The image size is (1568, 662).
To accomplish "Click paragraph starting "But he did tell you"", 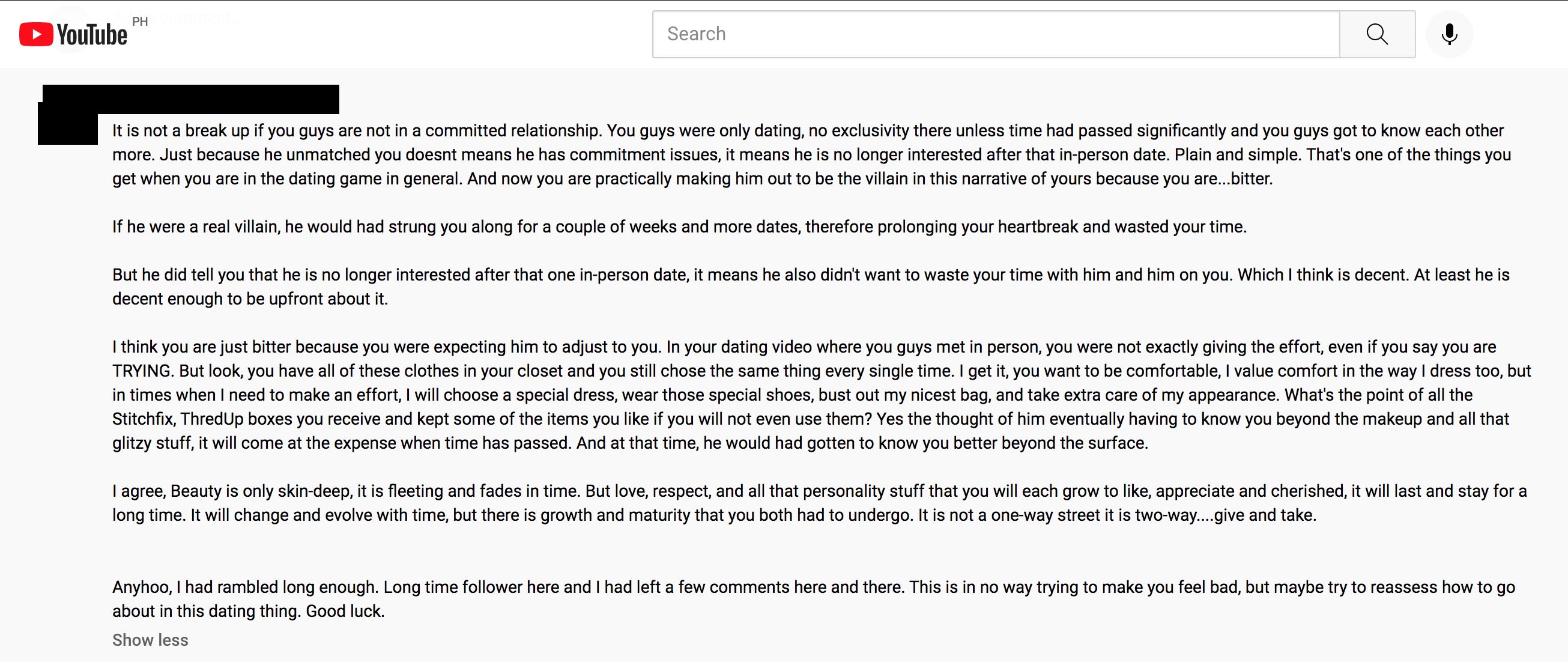I will coord(811,287).
